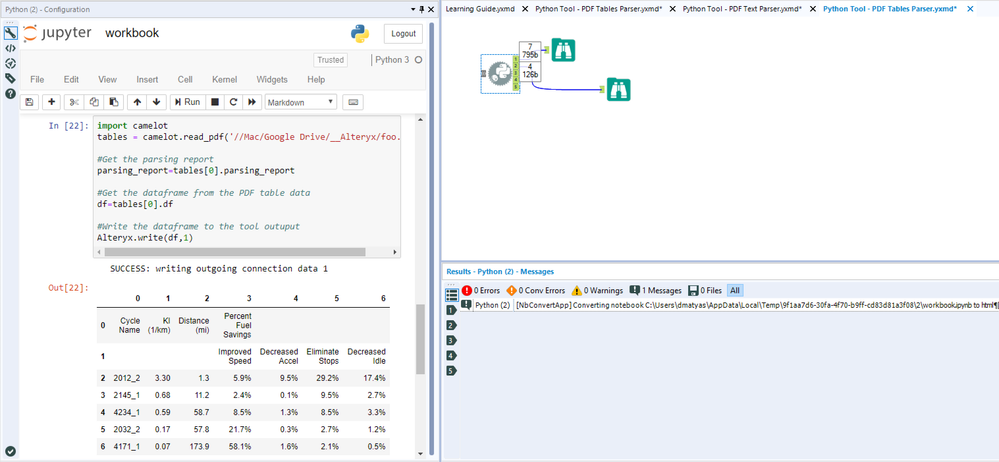Viewport: 999px width, 462px height.
Task: Click the Jupyter logo
Action: pos(57,34)
